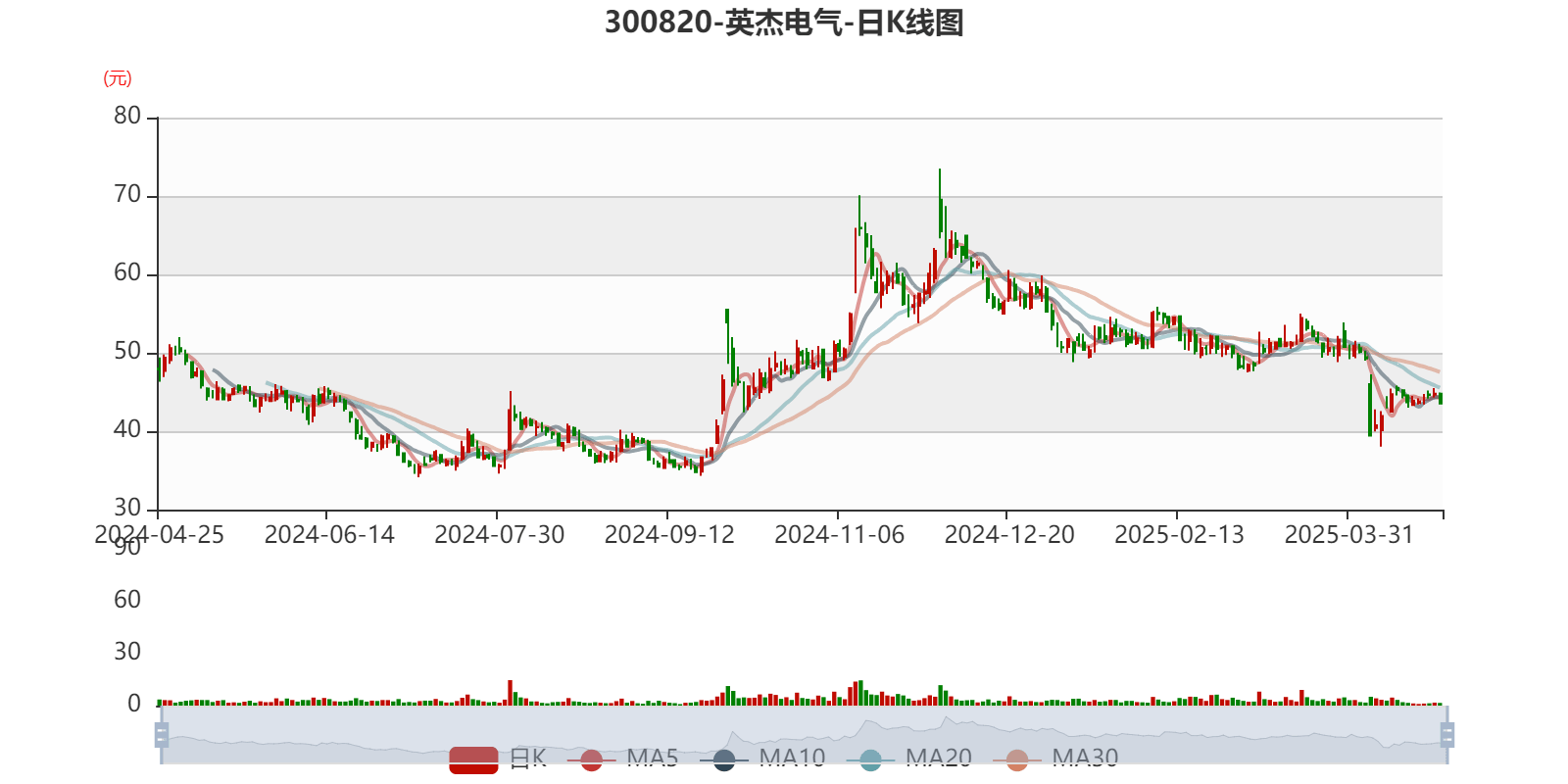This screenshot has height=784, width=1568.
Task: Toggle the 日K candlestick series in the legend
Action: pyautogui.click(x=498, y=759)
